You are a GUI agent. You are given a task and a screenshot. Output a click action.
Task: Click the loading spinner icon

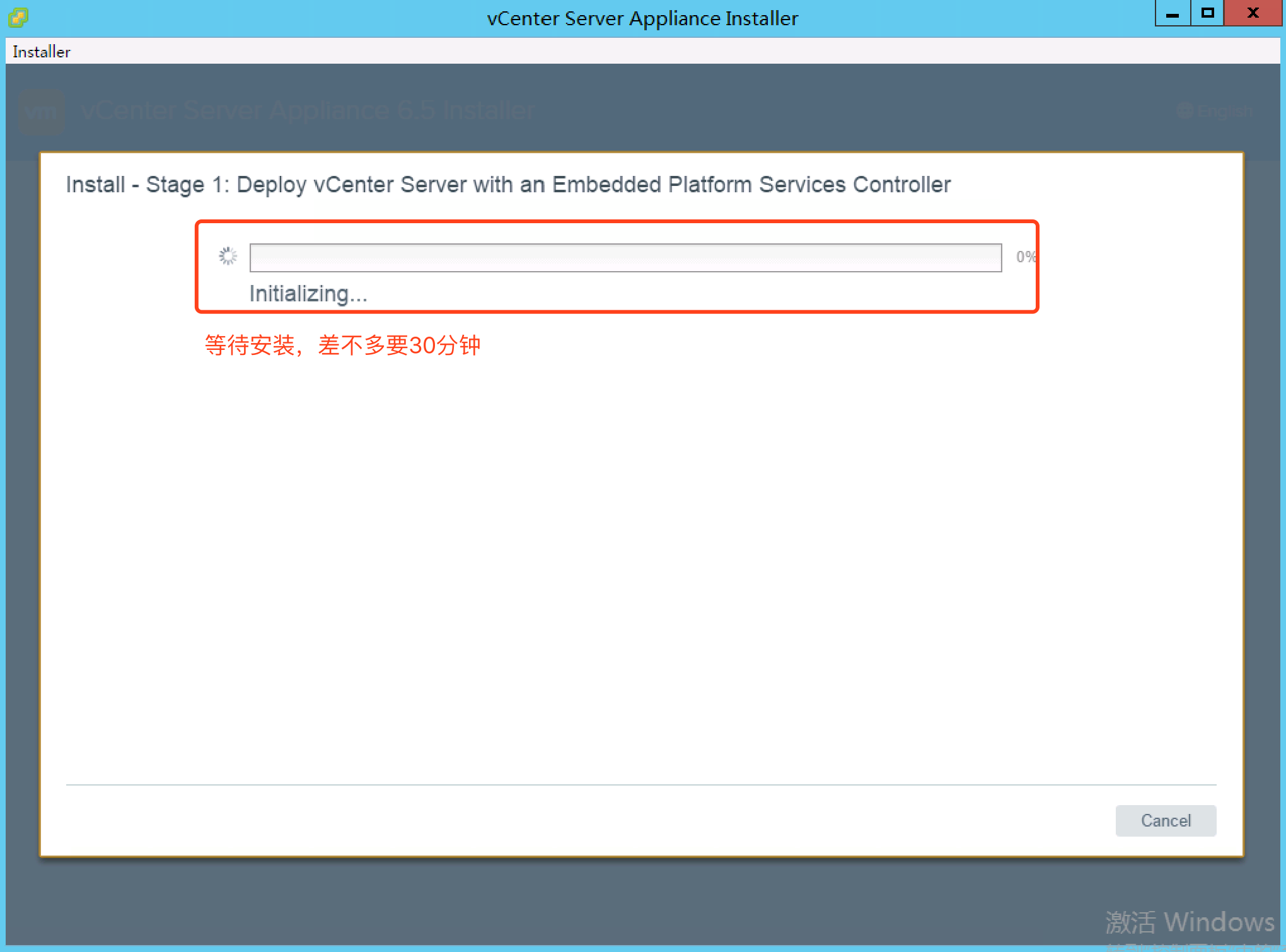click(x=228, y=256)
